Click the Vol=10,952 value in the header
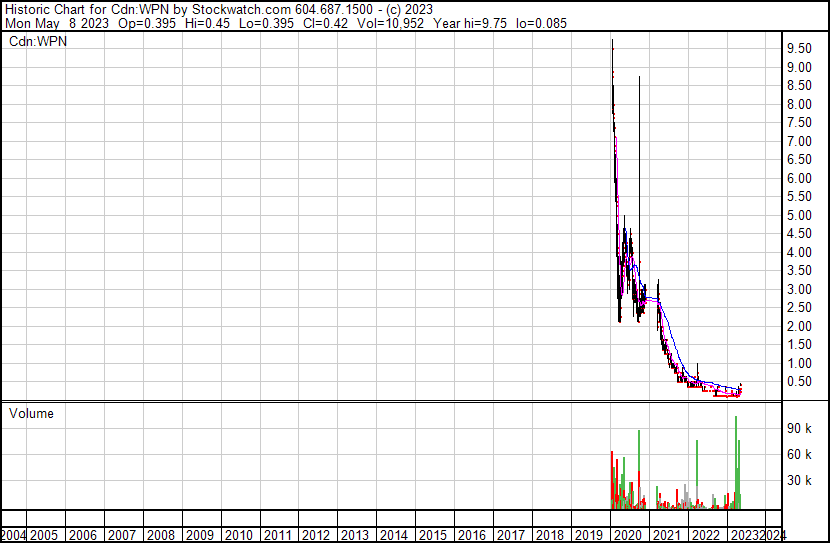 [x=390, y=23]
